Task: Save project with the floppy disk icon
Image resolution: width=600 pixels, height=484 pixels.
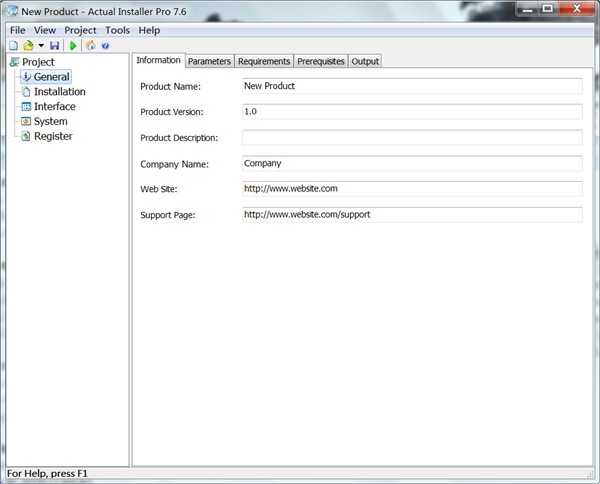Action: tap(55, 46)
